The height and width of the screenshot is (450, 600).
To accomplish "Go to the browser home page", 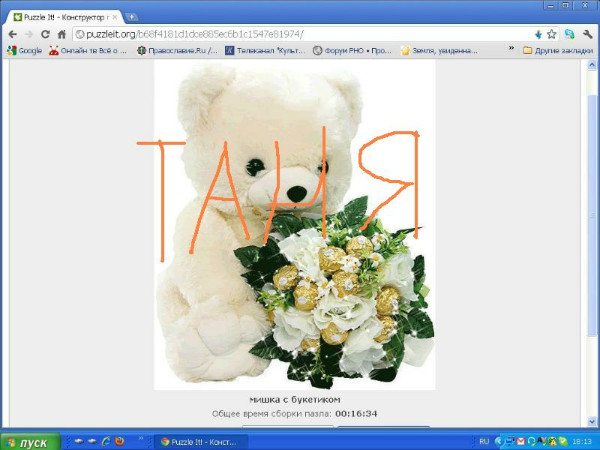I will tap(62, 33).
